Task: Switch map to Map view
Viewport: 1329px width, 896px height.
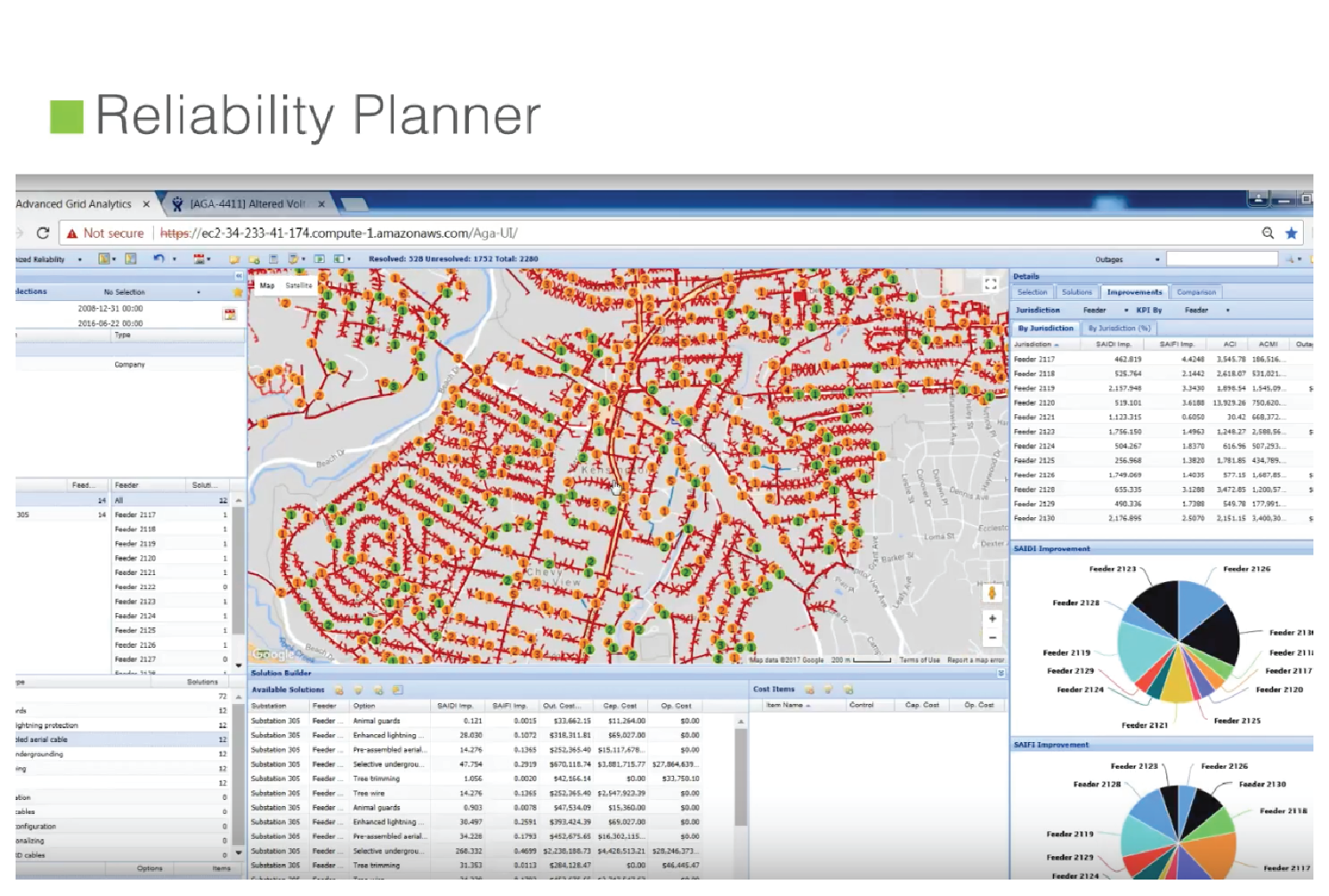Action: 267,285
